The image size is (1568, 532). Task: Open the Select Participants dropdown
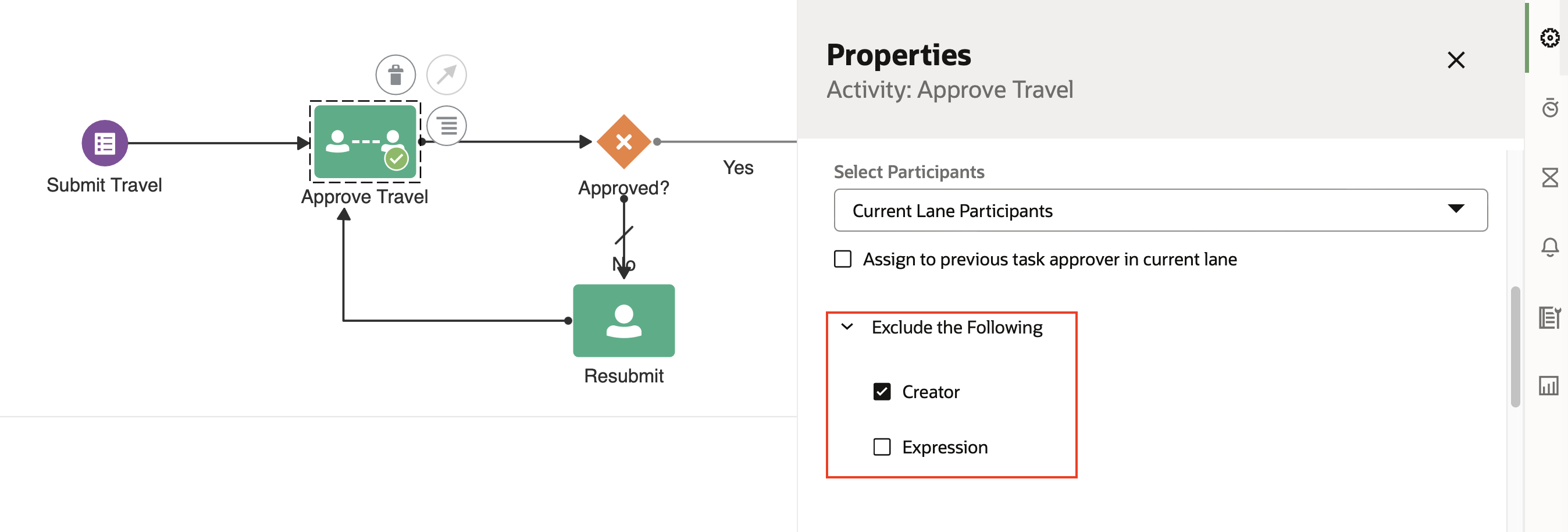click(1160, 210)
